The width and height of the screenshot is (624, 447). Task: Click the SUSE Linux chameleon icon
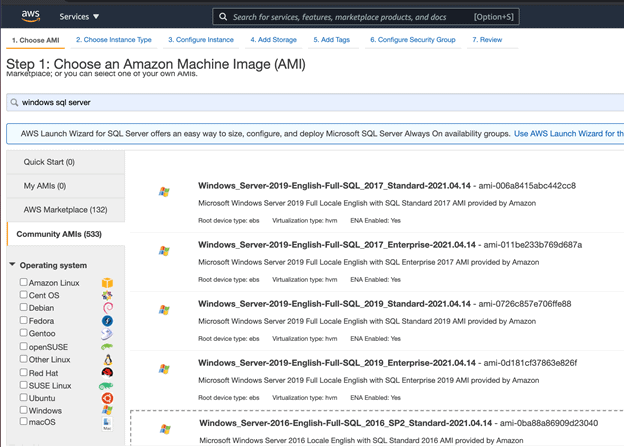coord(106,386)
